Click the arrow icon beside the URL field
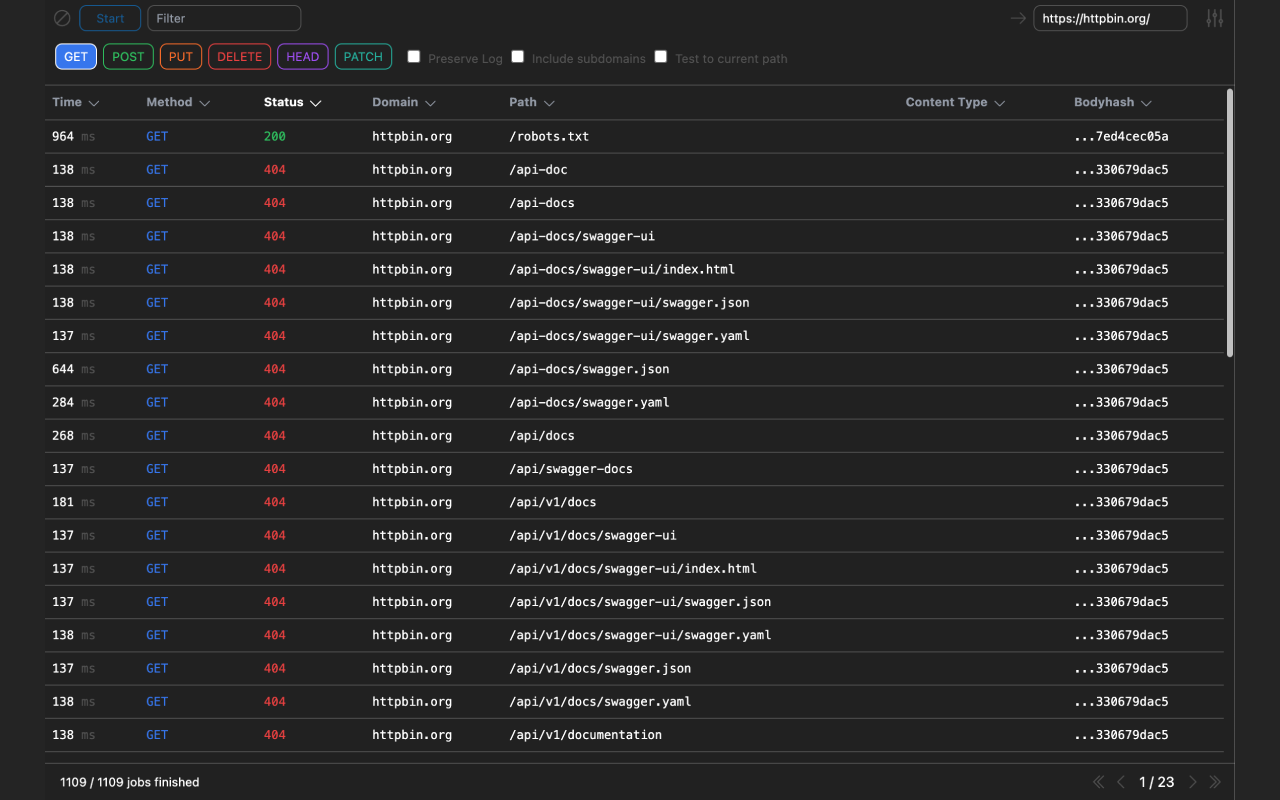The width and height of the screenshot is (1280, 800). tap(1018, 18)
